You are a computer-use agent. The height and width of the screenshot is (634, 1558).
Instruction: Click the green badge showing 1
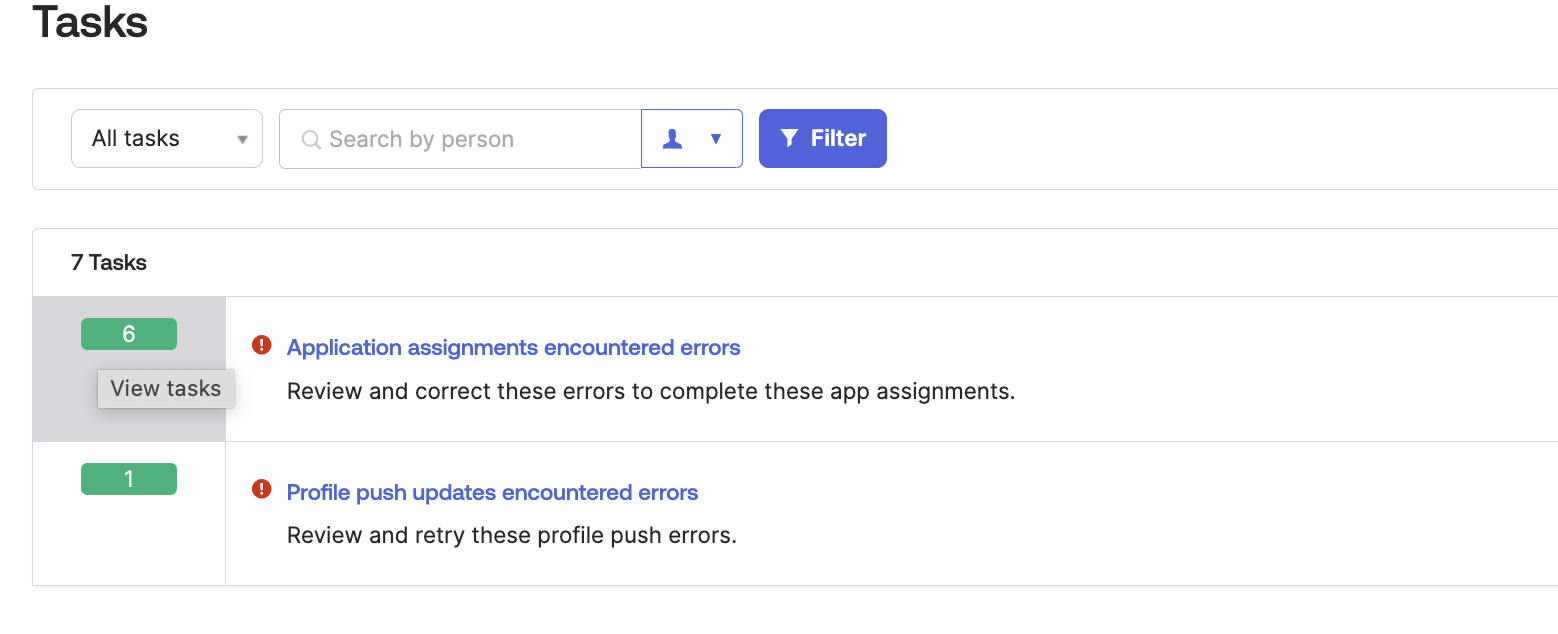coord(129,479)
